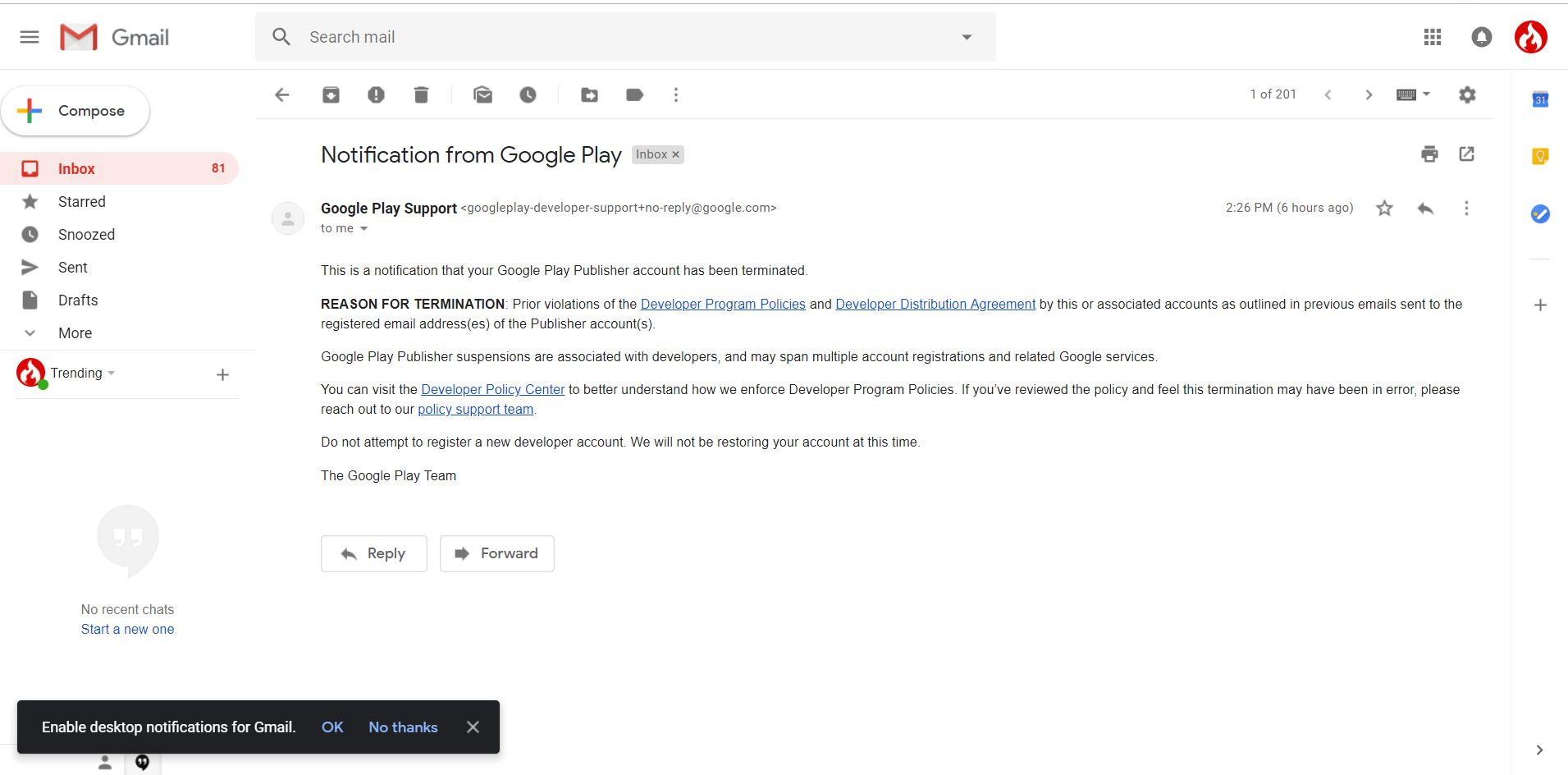Get add-ons plus icon in side panel
The height and width of the screenshot is (775, 1568).
click(1540, 305)
